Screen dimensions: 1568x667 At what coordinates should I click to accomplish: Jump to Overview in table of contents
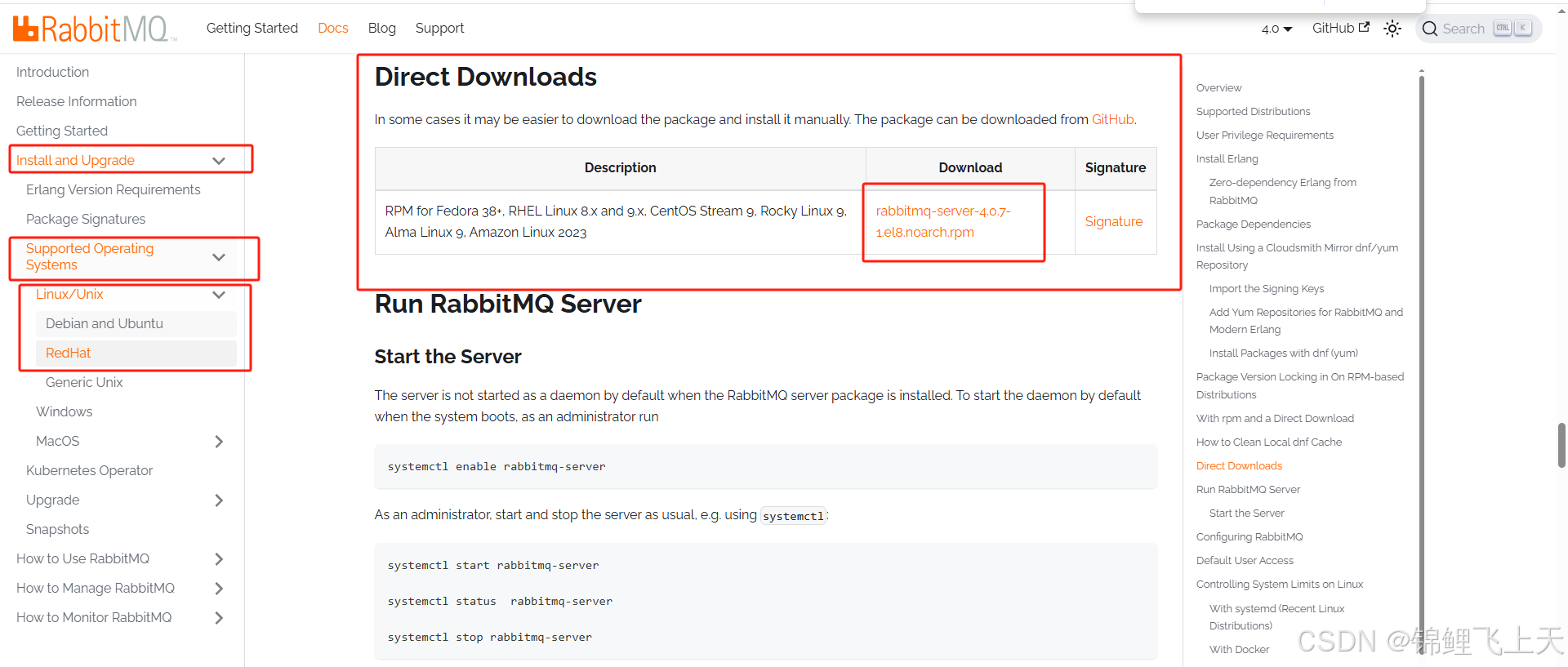point(1218,87)
